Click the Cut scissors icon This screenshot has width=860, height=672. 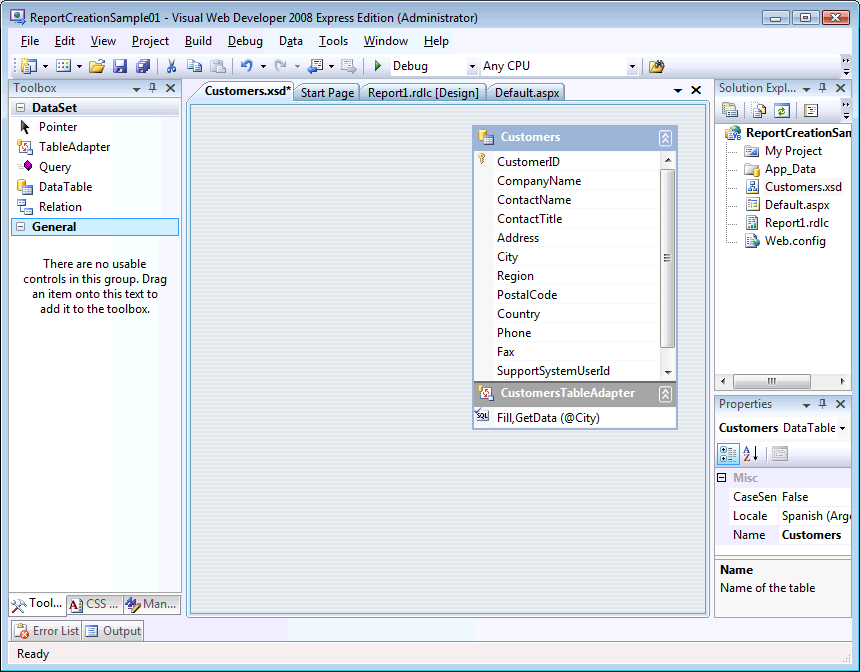tap(171, 66)
